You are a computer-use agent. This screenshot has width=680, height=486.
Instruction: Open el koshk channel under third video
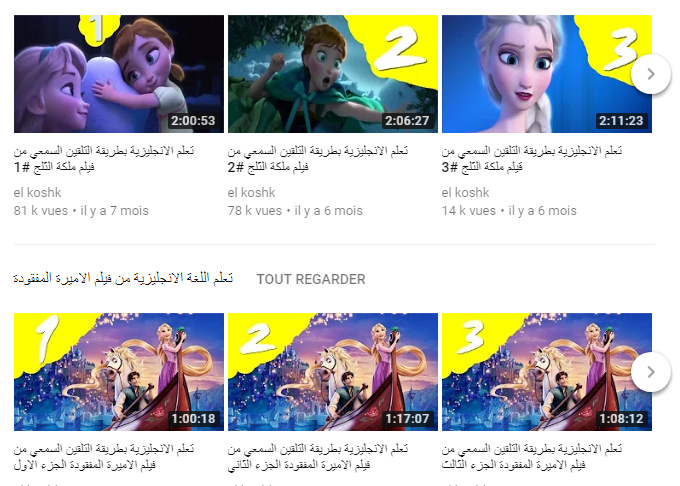465,192
